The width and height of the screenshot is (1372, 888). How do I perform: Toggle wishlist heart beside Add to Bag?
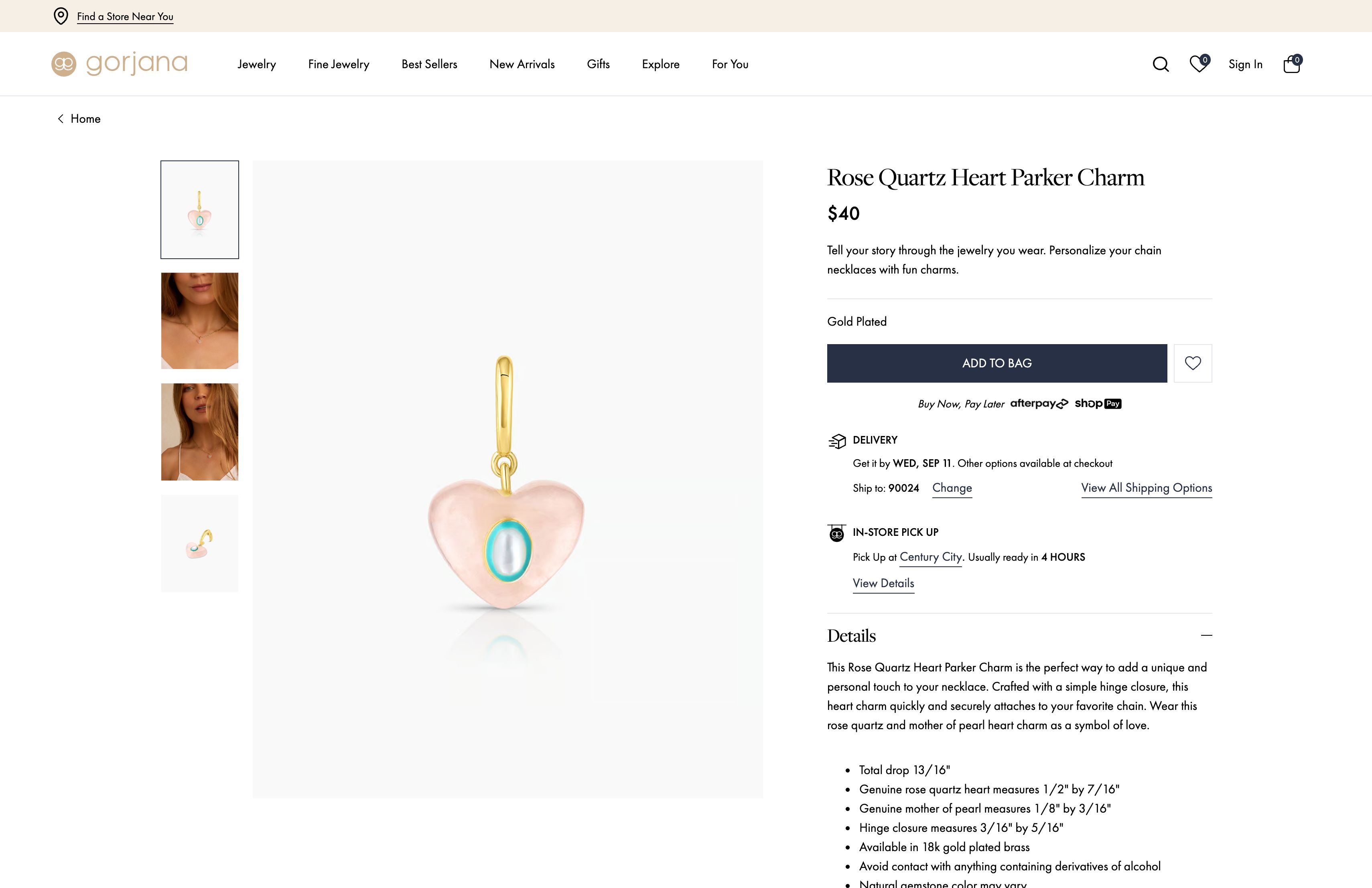pyautogui.click(x=1193, y=363)
